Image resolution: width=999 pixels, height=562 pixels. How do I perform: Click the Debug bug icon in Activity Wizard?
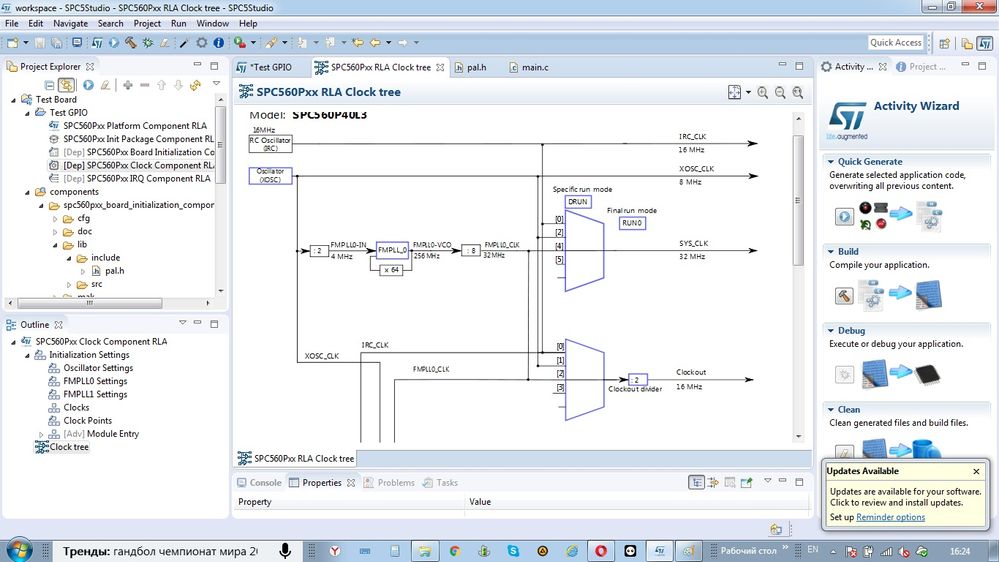click(844, 375)
